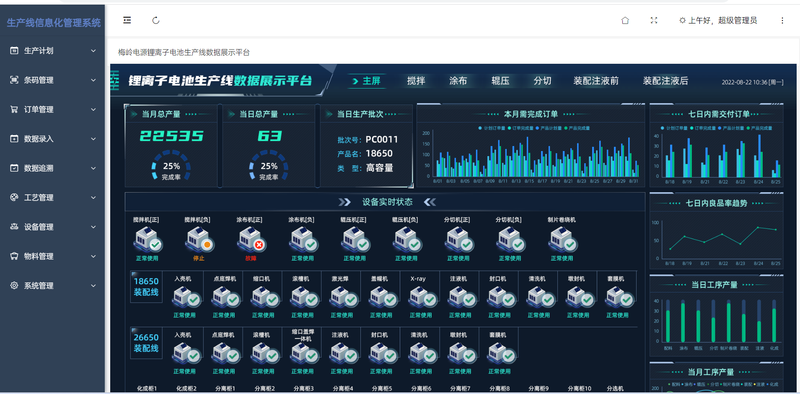
Task: Expand the 设备管理 chevron arrow
Action: click(93, 227)
